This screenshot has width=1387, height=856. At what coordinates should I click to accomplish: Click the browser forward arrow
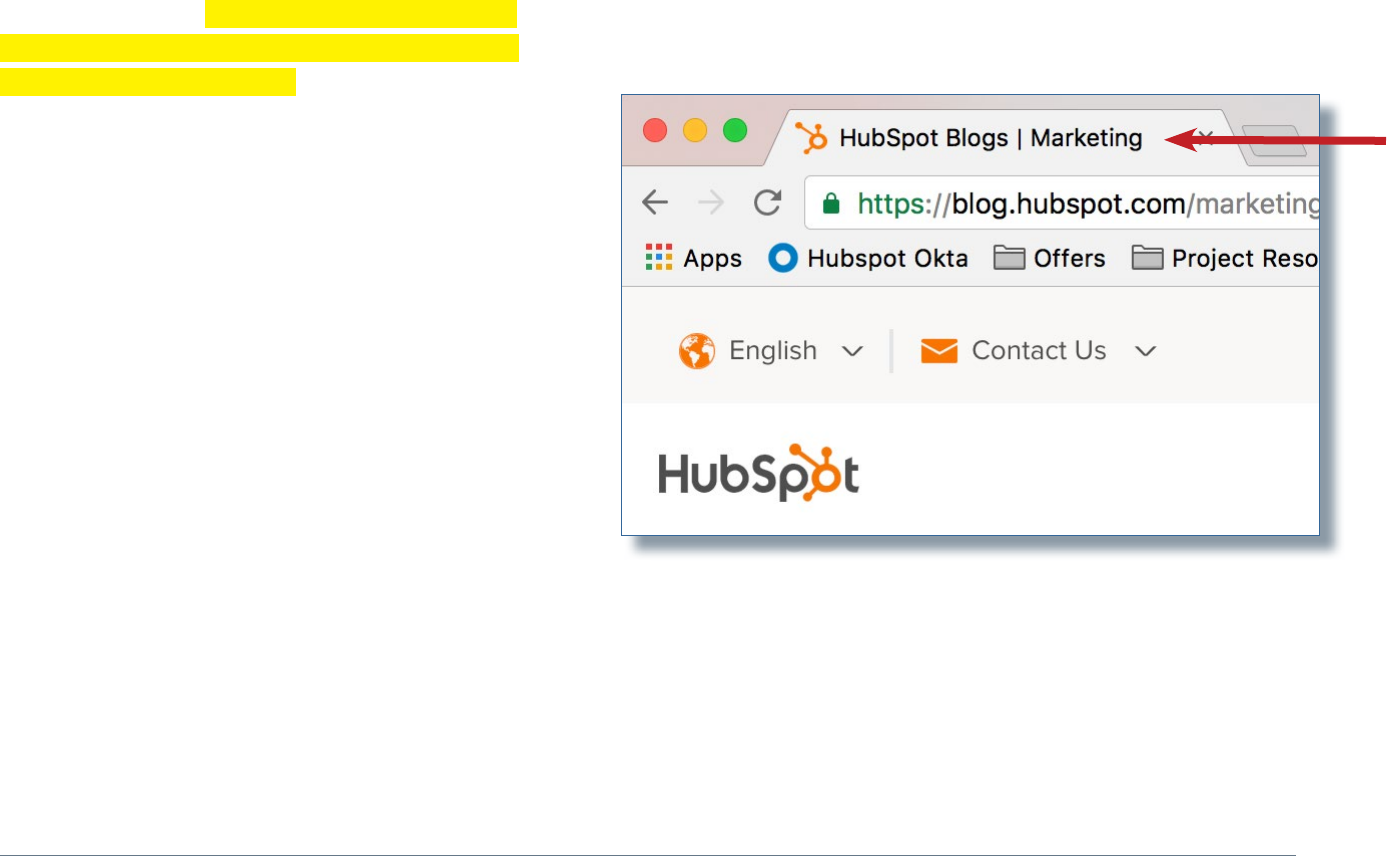coord(711,203)
